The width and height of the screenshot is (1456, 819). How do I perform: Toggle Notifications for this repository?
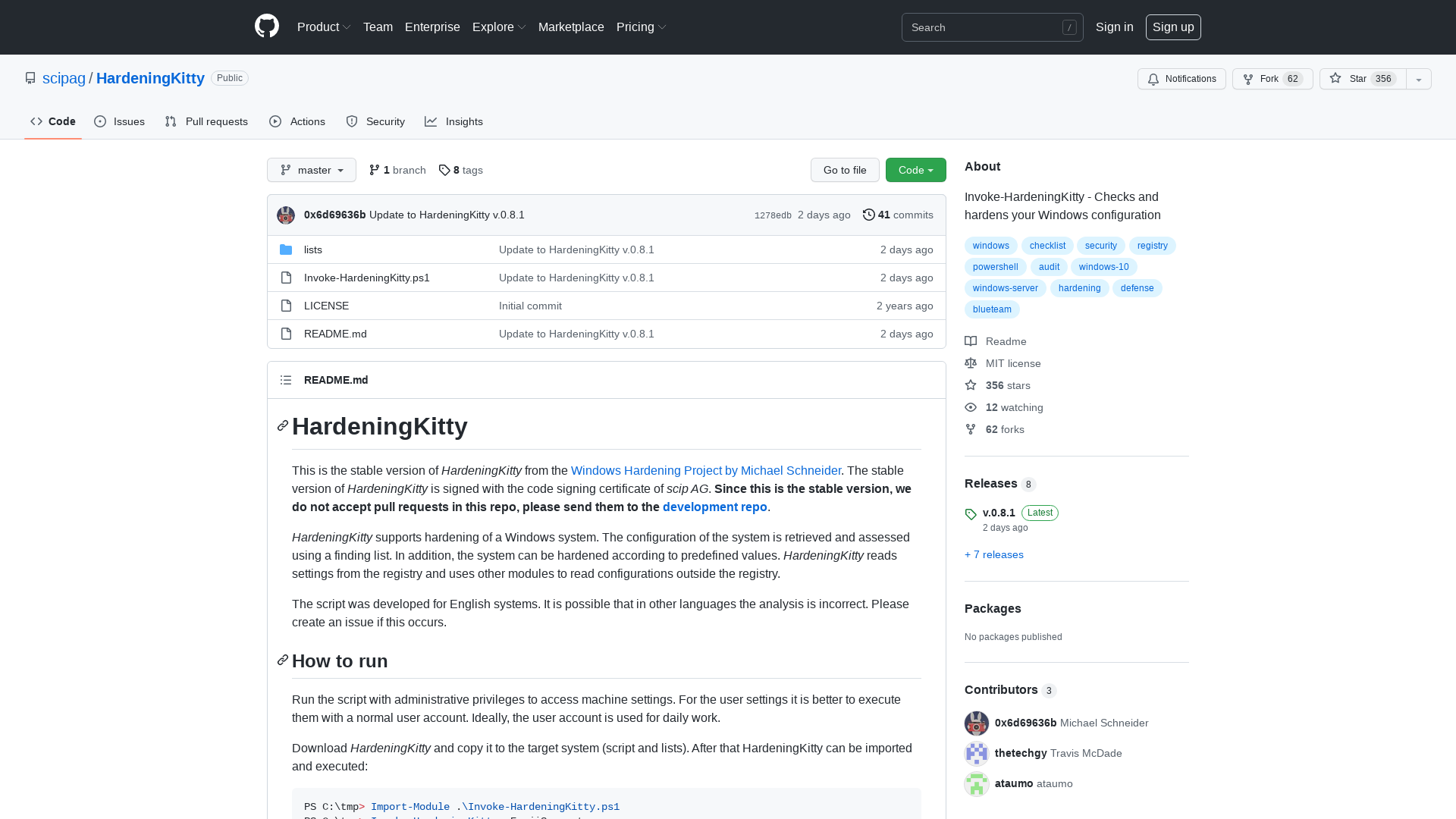pos(1181,79)
